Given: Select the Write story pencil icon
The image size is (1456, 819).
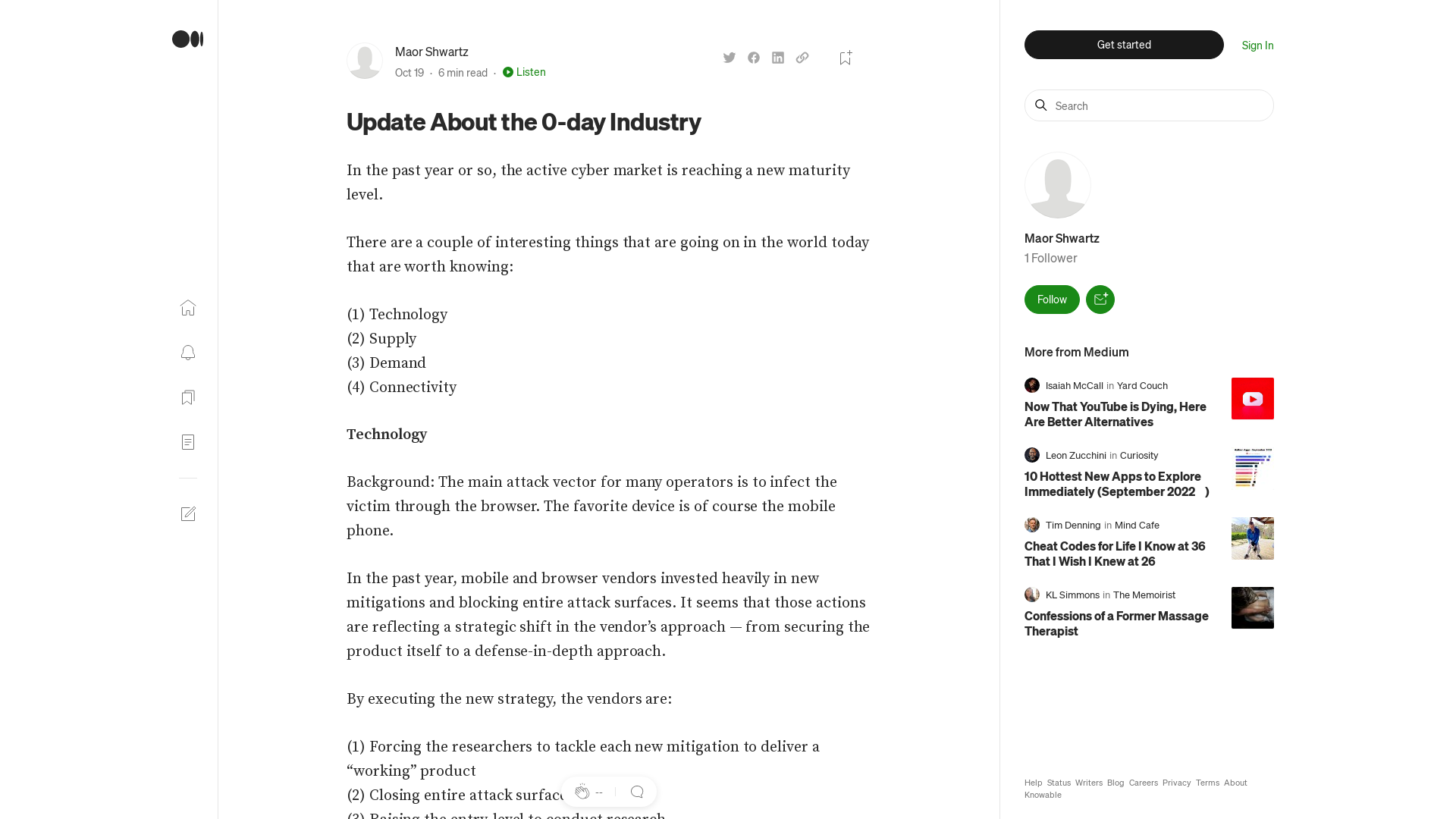Looking at the screenshot, I should [188, 513].
